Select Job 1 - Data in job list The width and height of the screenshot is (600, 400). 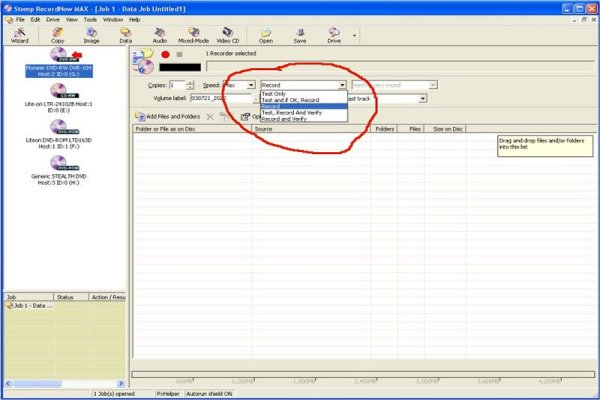click(x=29, y=306)
